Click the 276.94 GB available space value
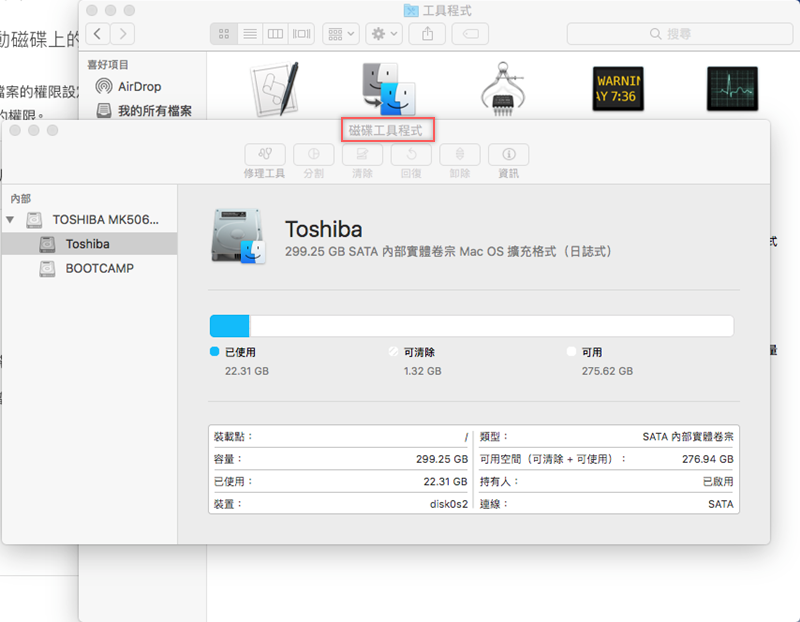Viewport: 800px width, 622px height. pyautogui.click(x=708, y=459)
